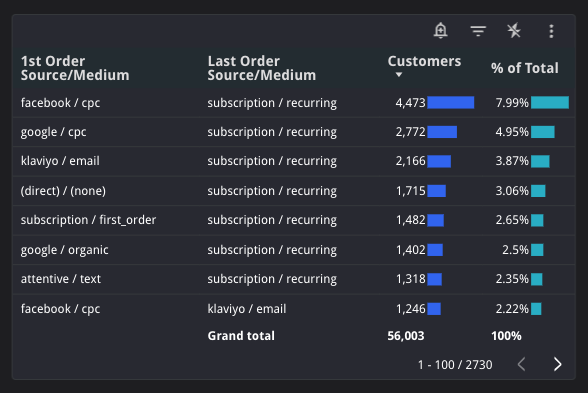Sort by % of Total header
Viewport: 588px width, 393px height.
(525, 68)
